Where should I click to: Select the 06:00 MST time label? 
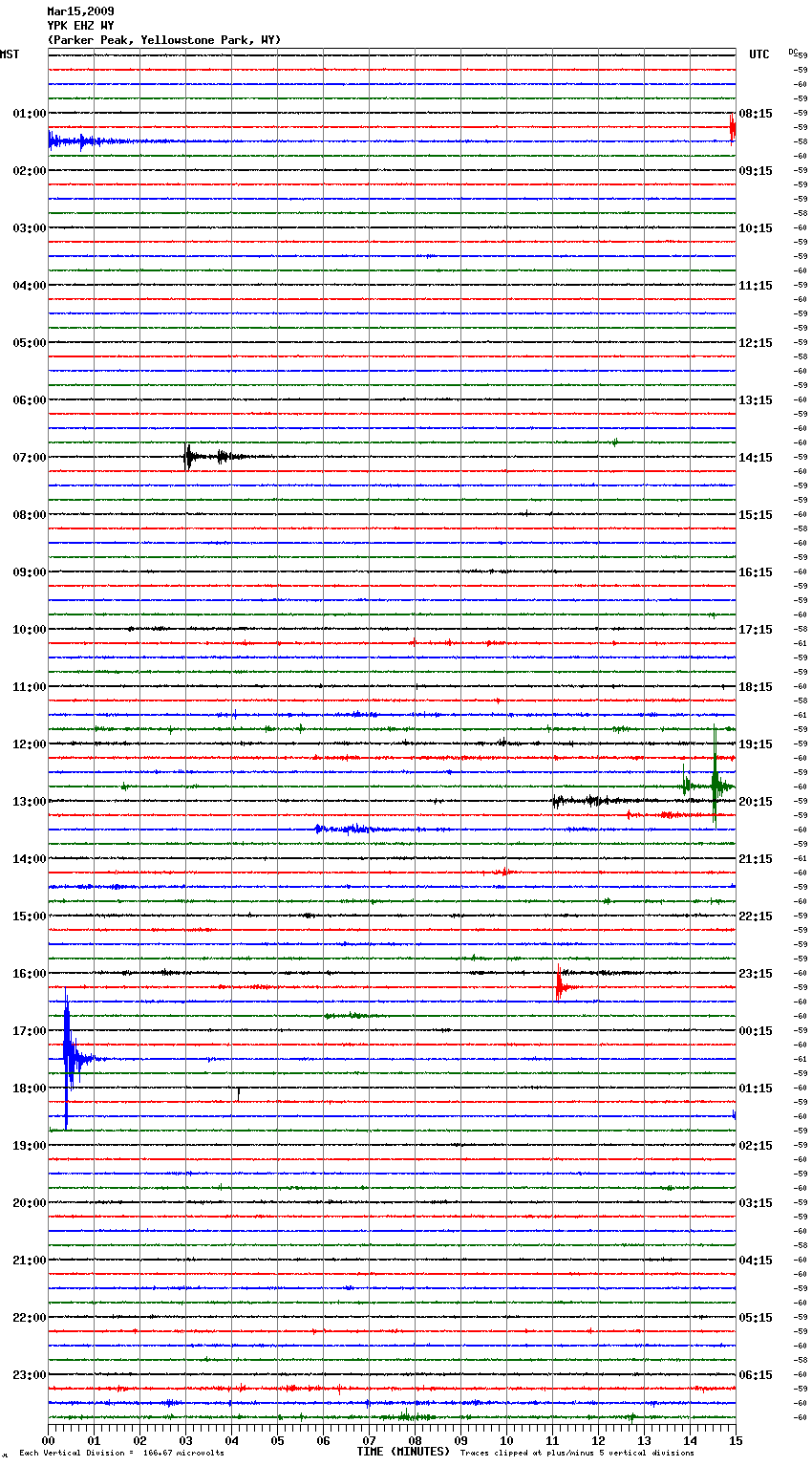coord(30,400)
